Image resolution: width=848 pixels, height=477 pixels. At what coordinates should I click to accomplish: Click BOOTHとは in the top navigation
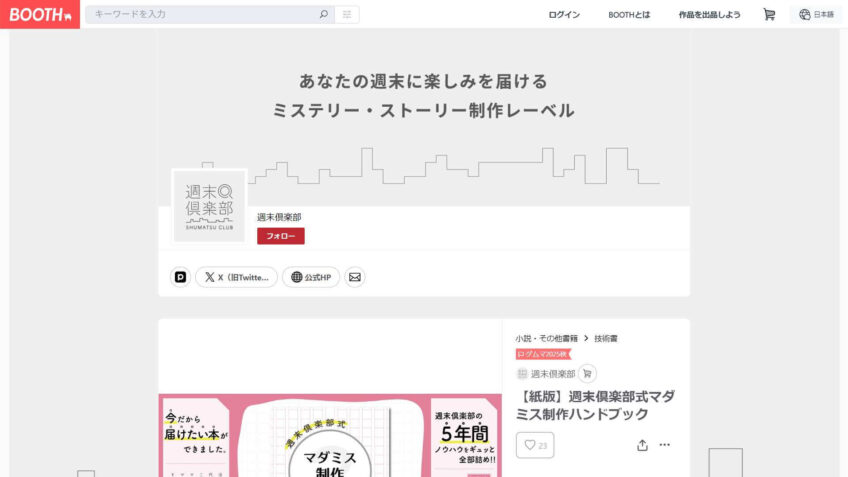click(629, 15)
